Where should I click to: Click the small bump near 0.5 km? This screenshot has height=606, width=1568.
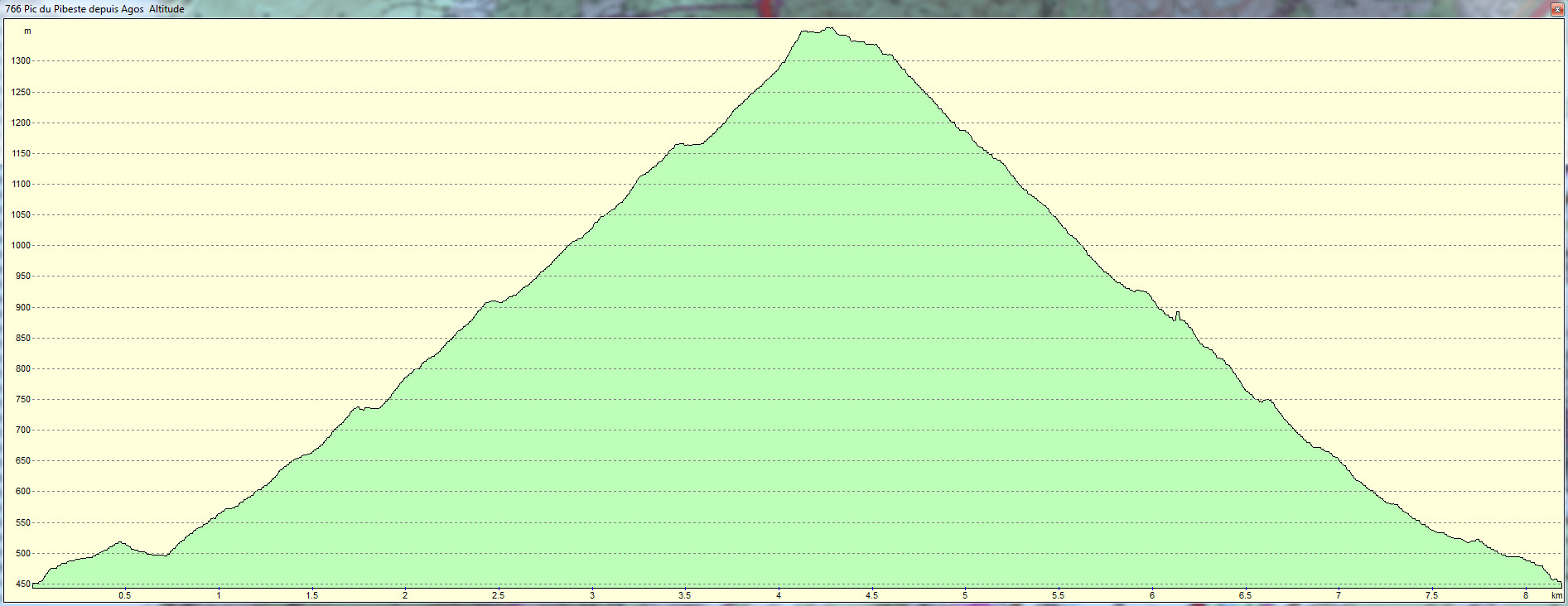pos(121,543)
